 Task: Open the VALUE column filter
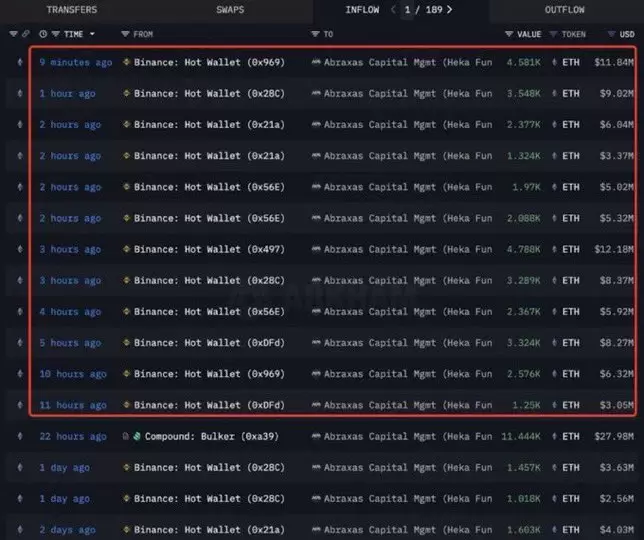coord(509,34)
